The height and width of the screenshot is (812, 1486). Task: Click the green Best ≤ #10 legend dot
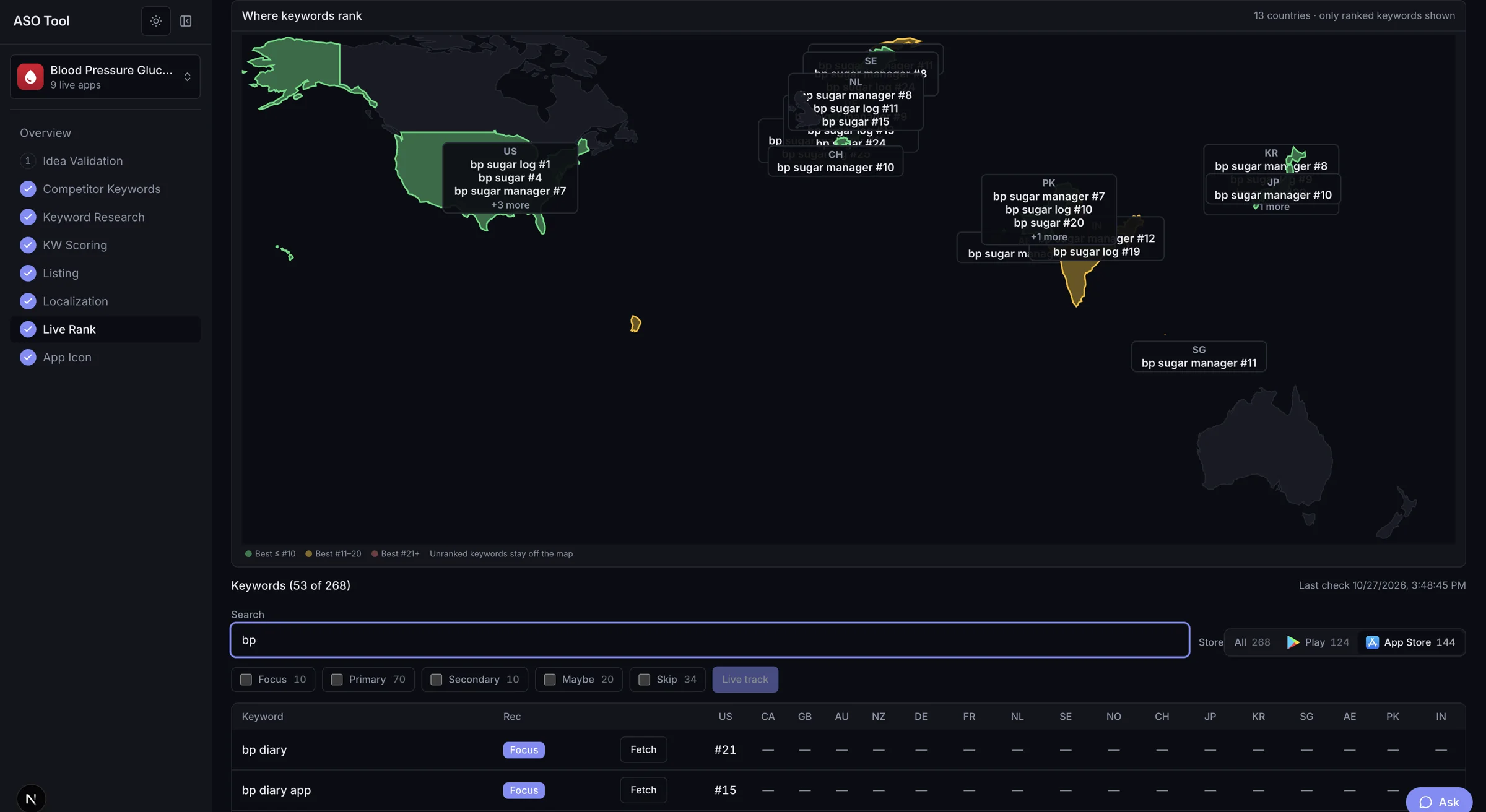coord(248,554)
